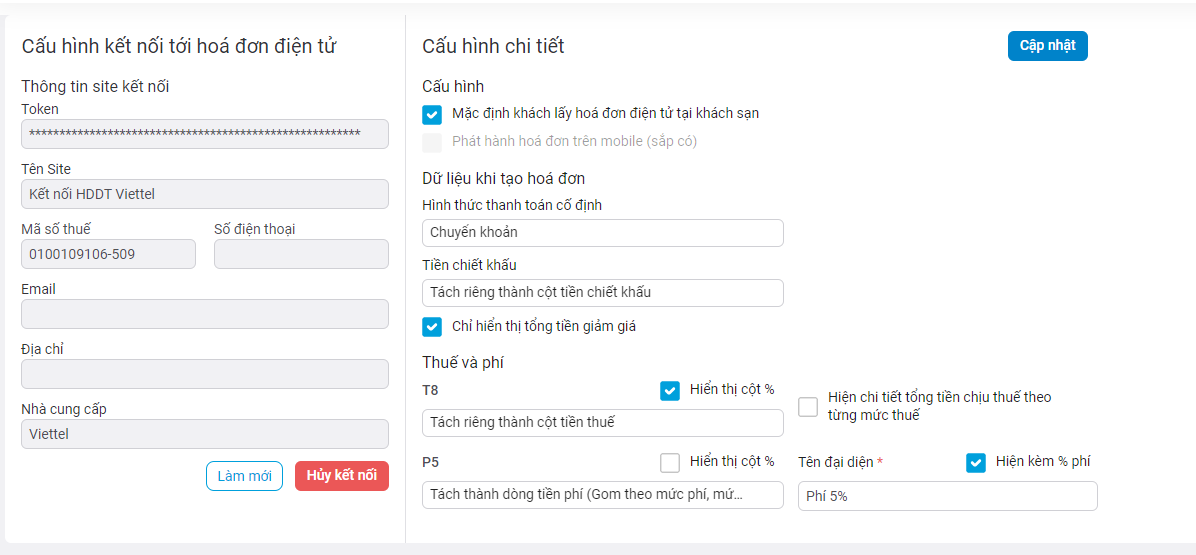Click the Mã số thuế field

coord(108,254)
